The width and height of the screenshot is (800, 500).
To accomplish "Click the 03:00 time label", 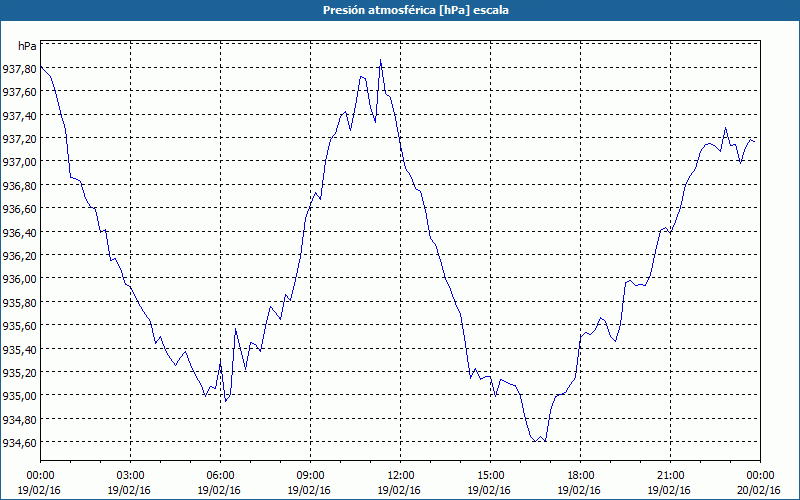I will pos(130,476).
